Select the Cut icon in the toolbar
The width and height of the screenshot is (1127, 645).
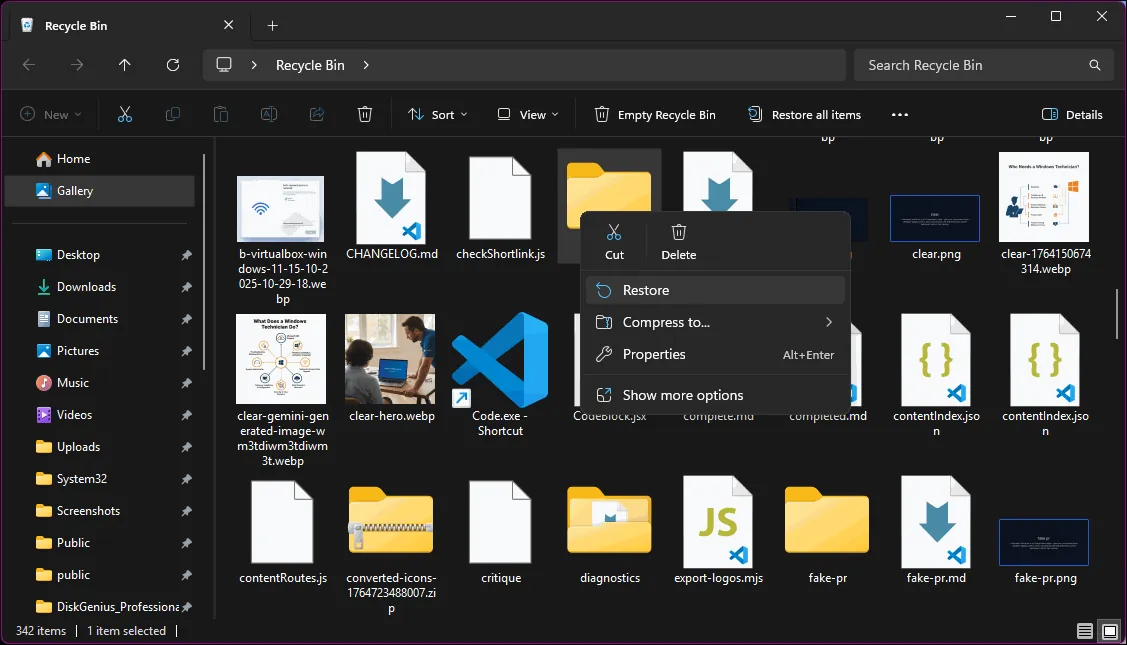(124, 114)
